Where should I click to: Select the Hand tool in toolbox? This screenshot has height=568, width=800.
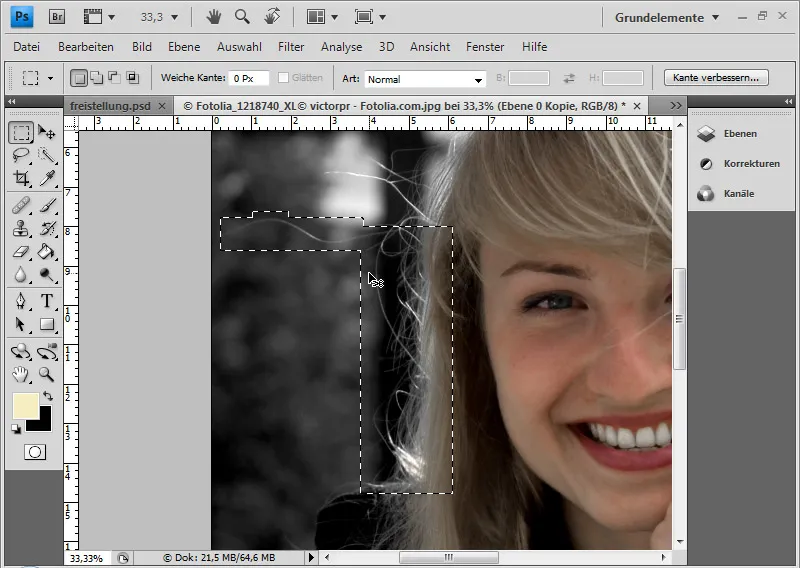pos(21,375)
